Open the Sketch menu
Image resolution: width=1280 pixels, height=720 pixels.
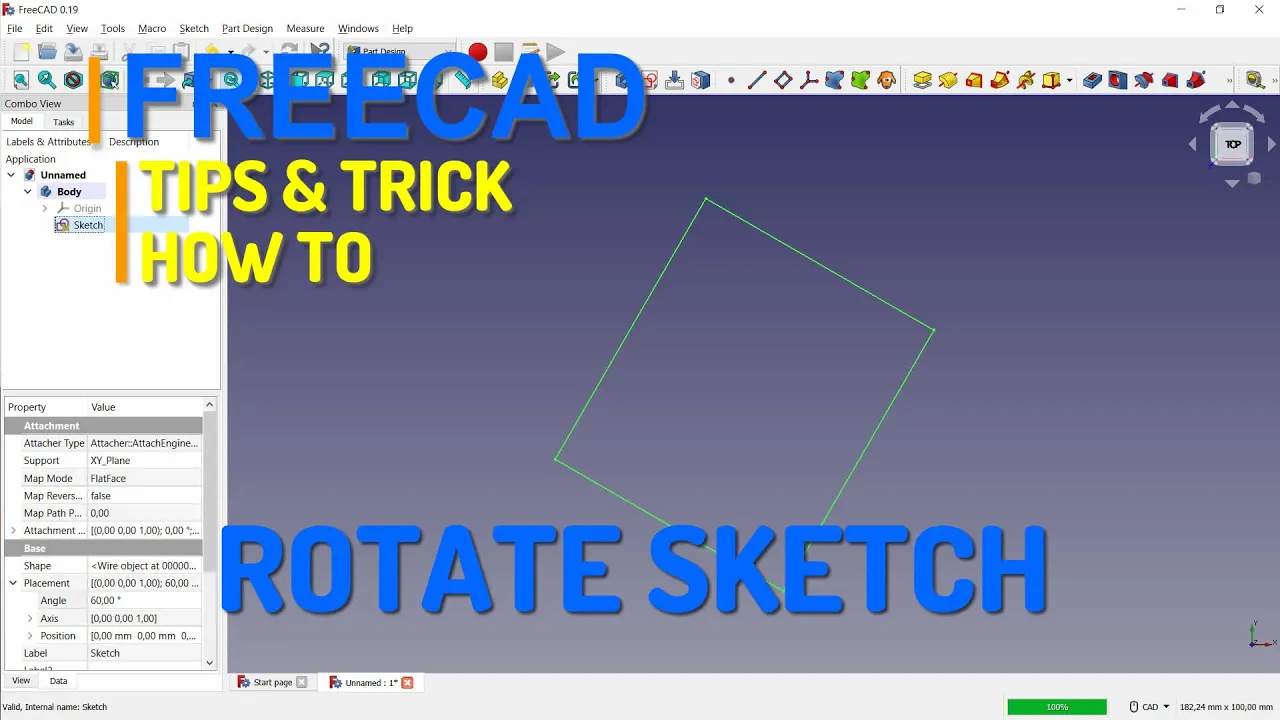tap(194, 28)
